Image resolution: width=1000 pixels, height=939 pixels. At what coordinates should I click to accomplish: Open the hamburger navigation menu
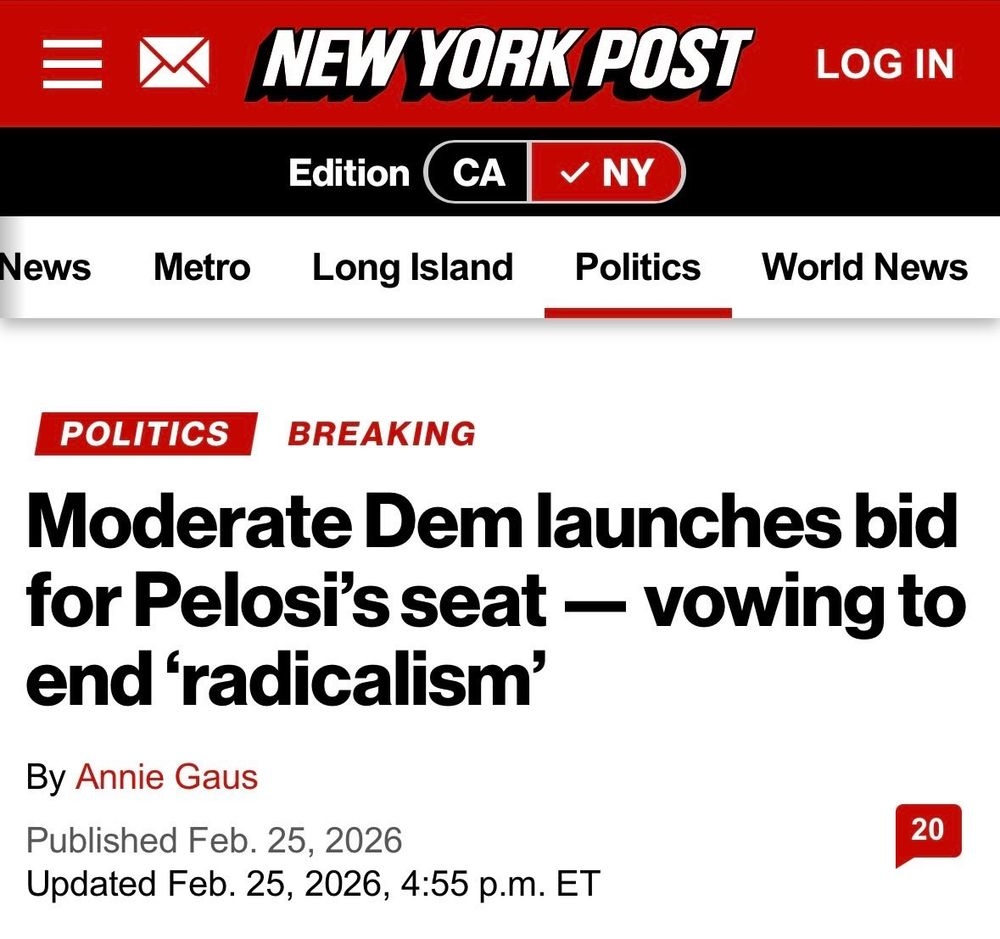click(x=74, y=64)
